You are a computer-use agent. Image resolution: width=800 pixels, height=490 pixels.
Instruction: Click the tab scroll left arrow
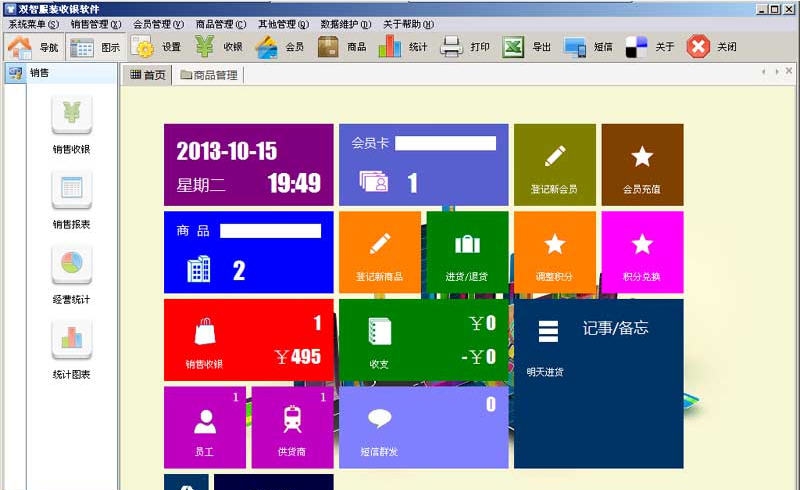(x=764, y=71)
